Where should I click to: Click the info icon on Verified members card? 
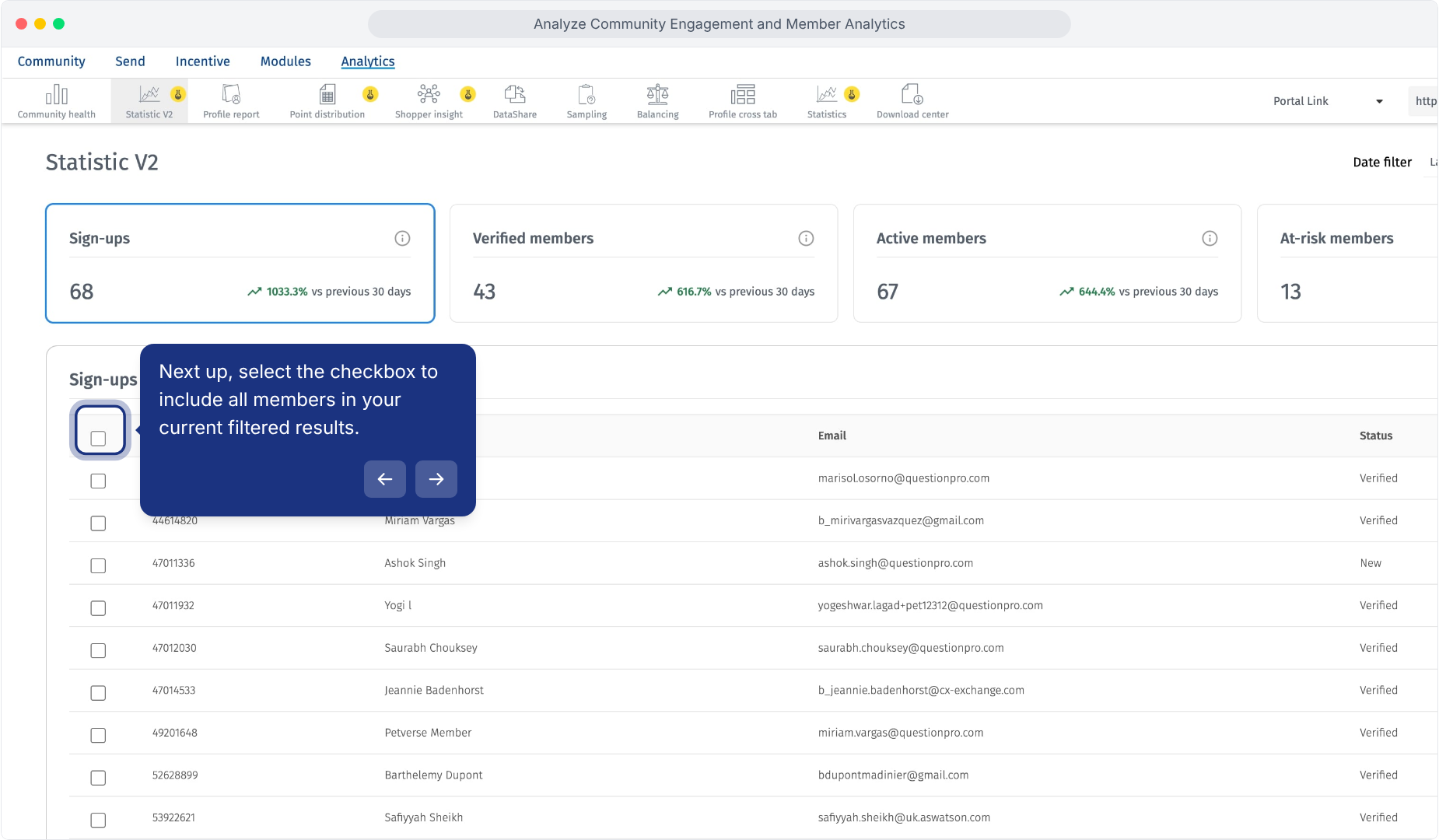click(806, 238)
